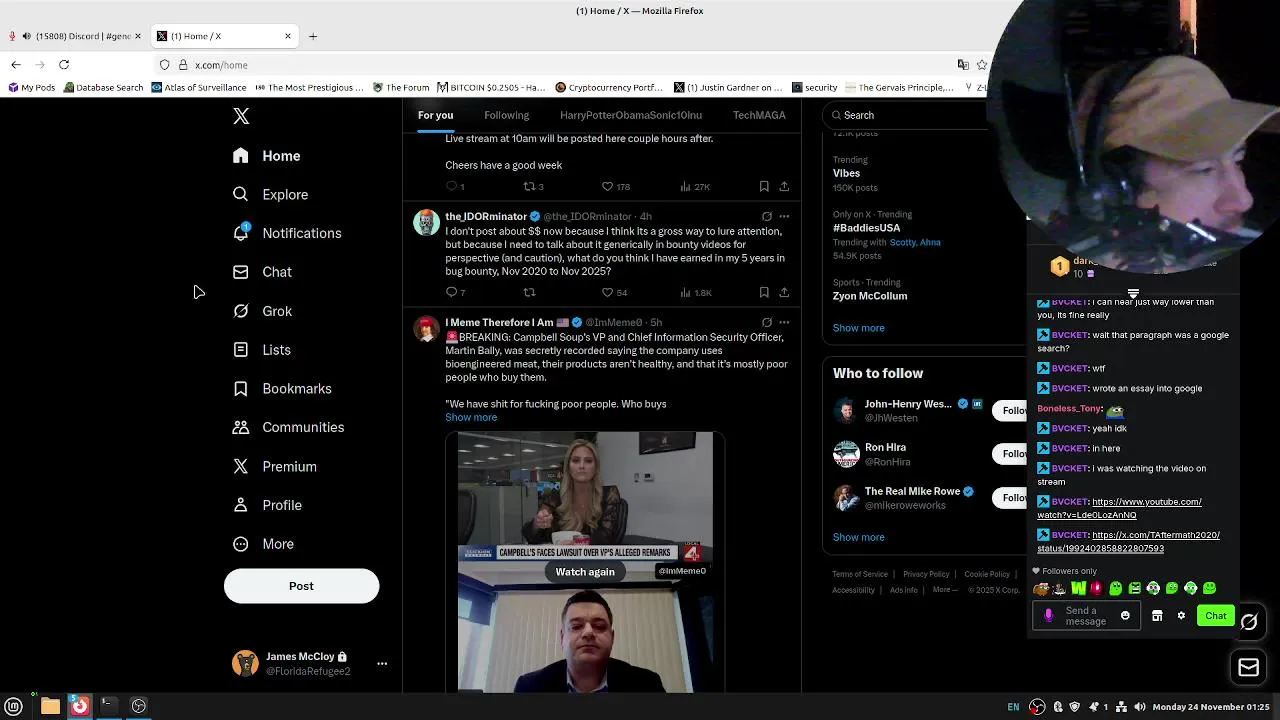Open Lists in the sidebar

[x=261, y=350]
